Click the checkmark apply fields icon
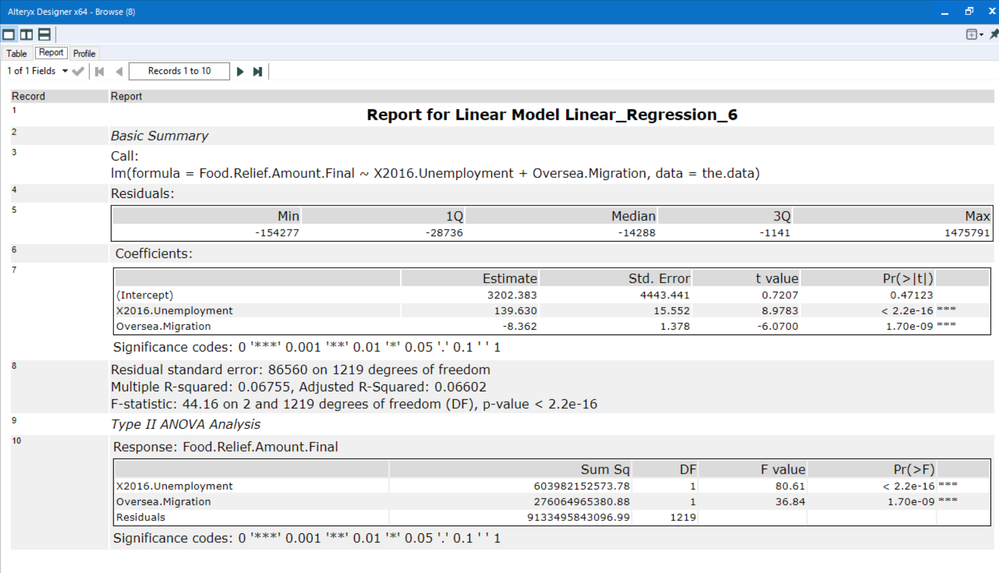 (x=78, y=71)
